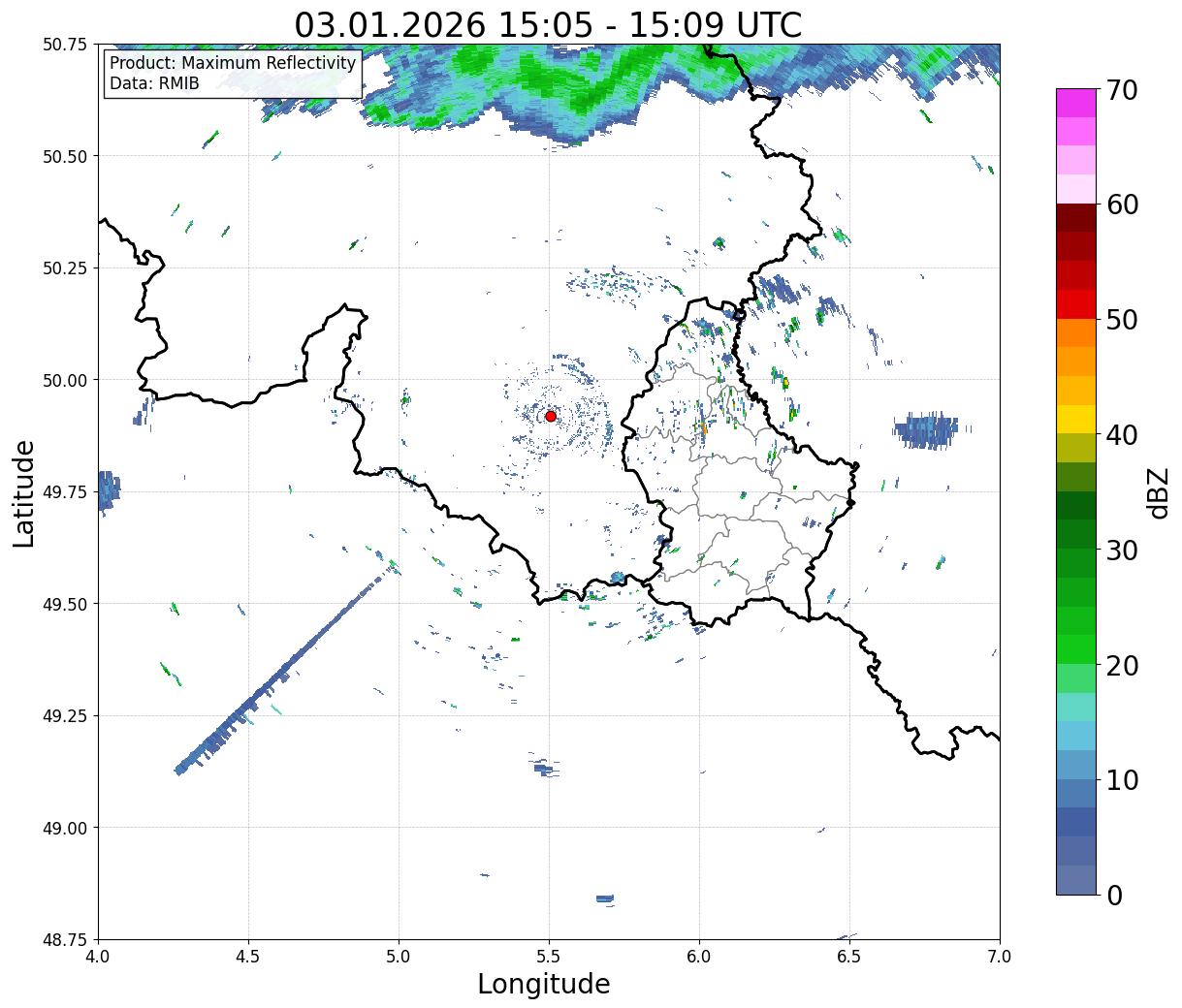Click the colorbar tick label 0
The image size is (1182, 1008).
pyautogui.click(x=1114, y=895)
